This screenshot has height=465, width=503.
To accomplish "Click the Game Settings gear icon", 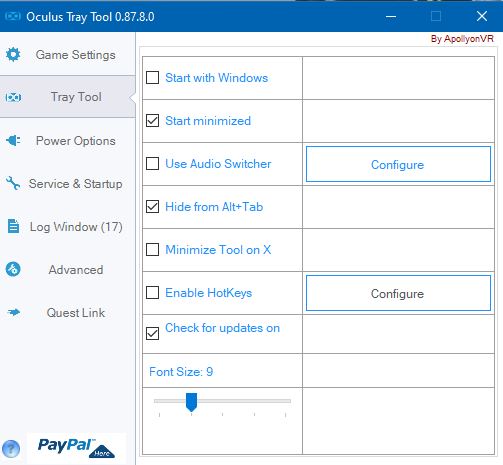I will point(13,54).
